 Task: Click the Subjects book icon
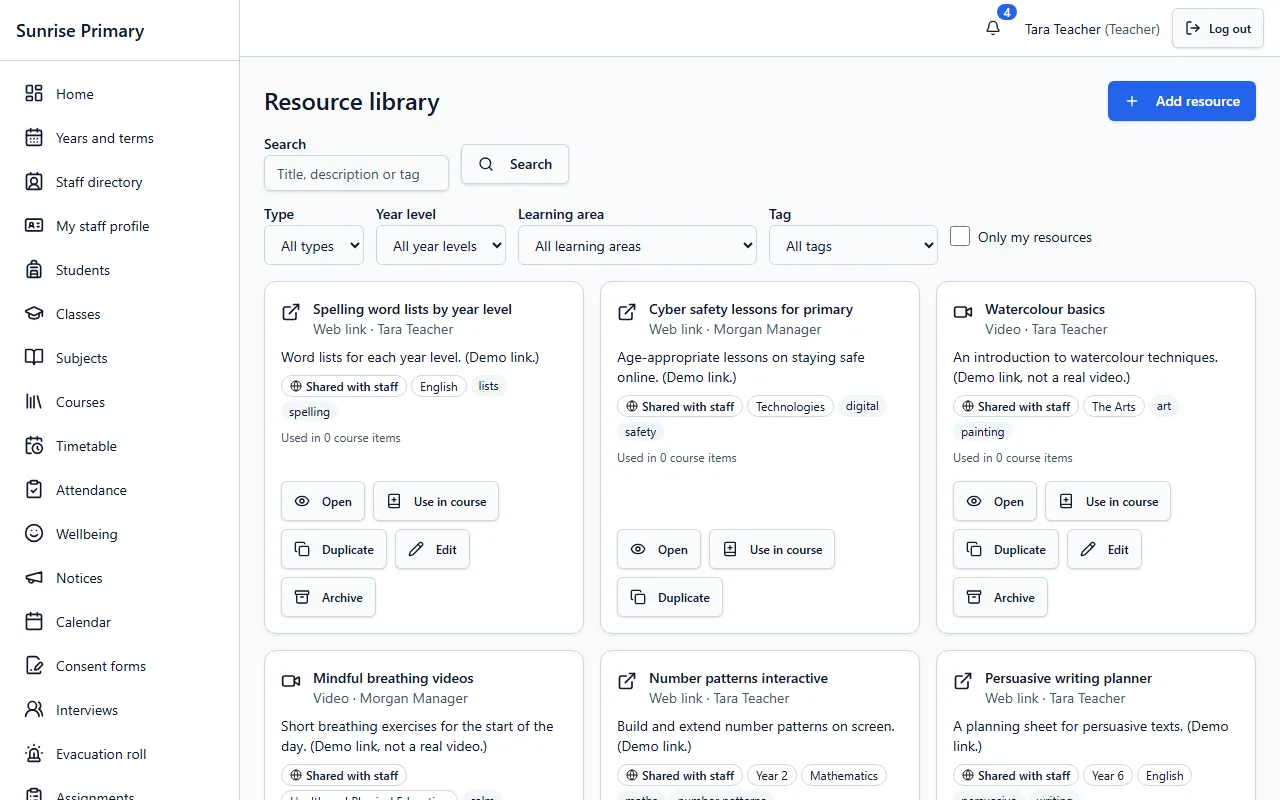click(x=34, y=357)
